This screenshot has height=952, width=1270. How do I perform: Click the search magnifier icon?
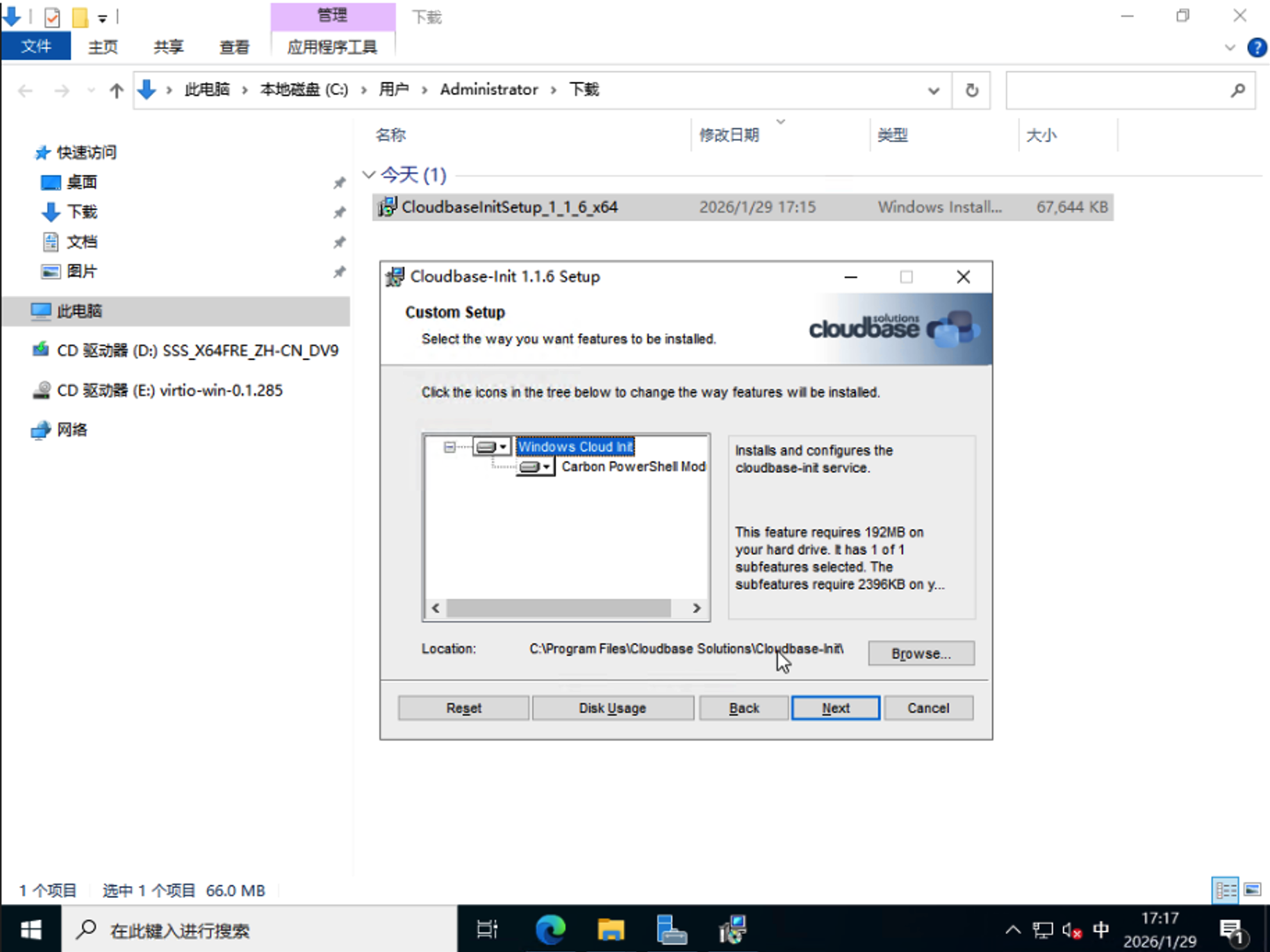pos(1237,90)
